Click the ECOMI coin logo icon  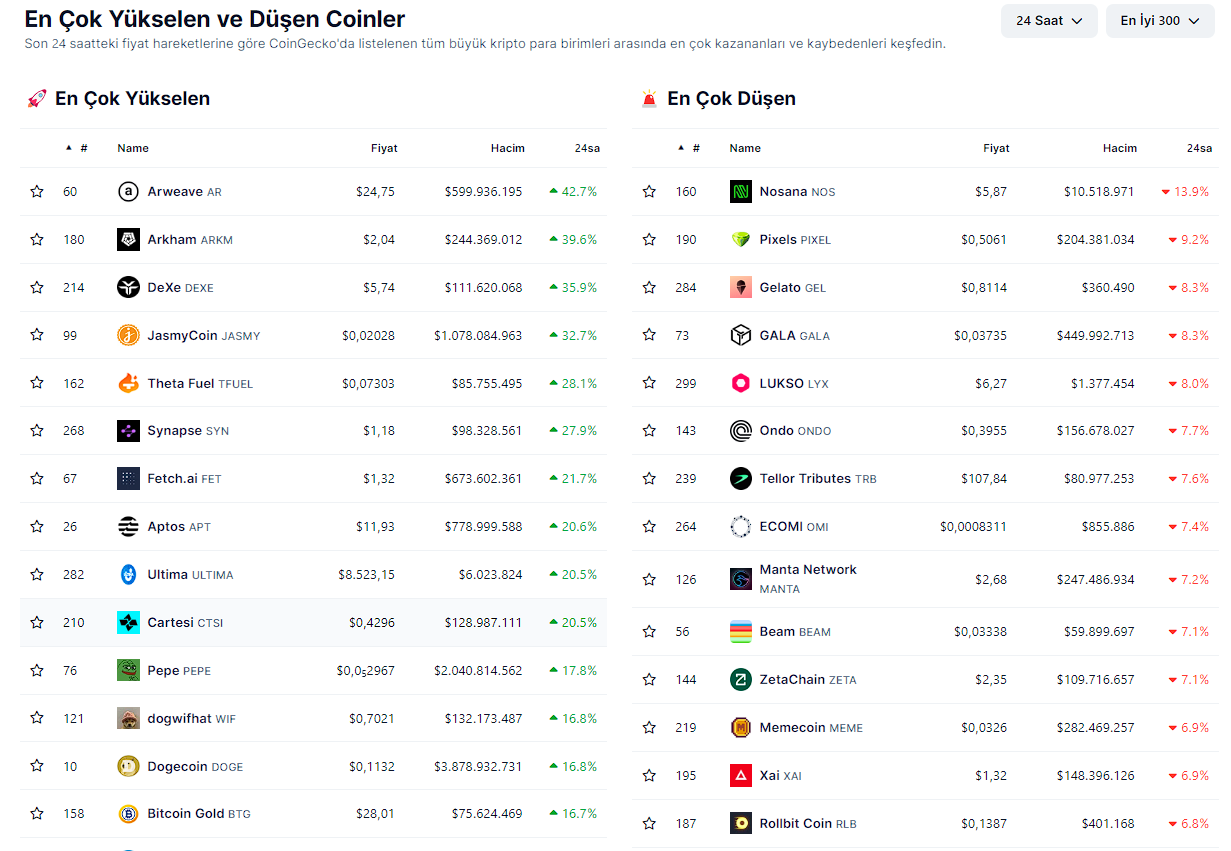pyautogui.click(x=740, y=526)
